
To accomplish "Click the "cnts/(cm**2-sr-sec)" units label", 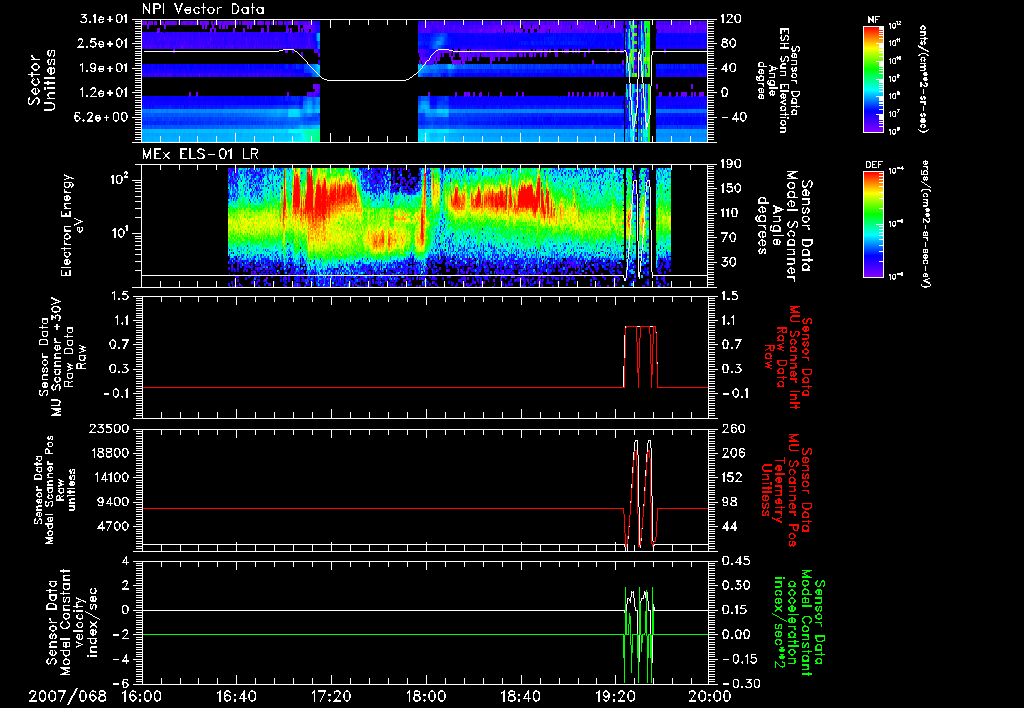I will 923,79.
